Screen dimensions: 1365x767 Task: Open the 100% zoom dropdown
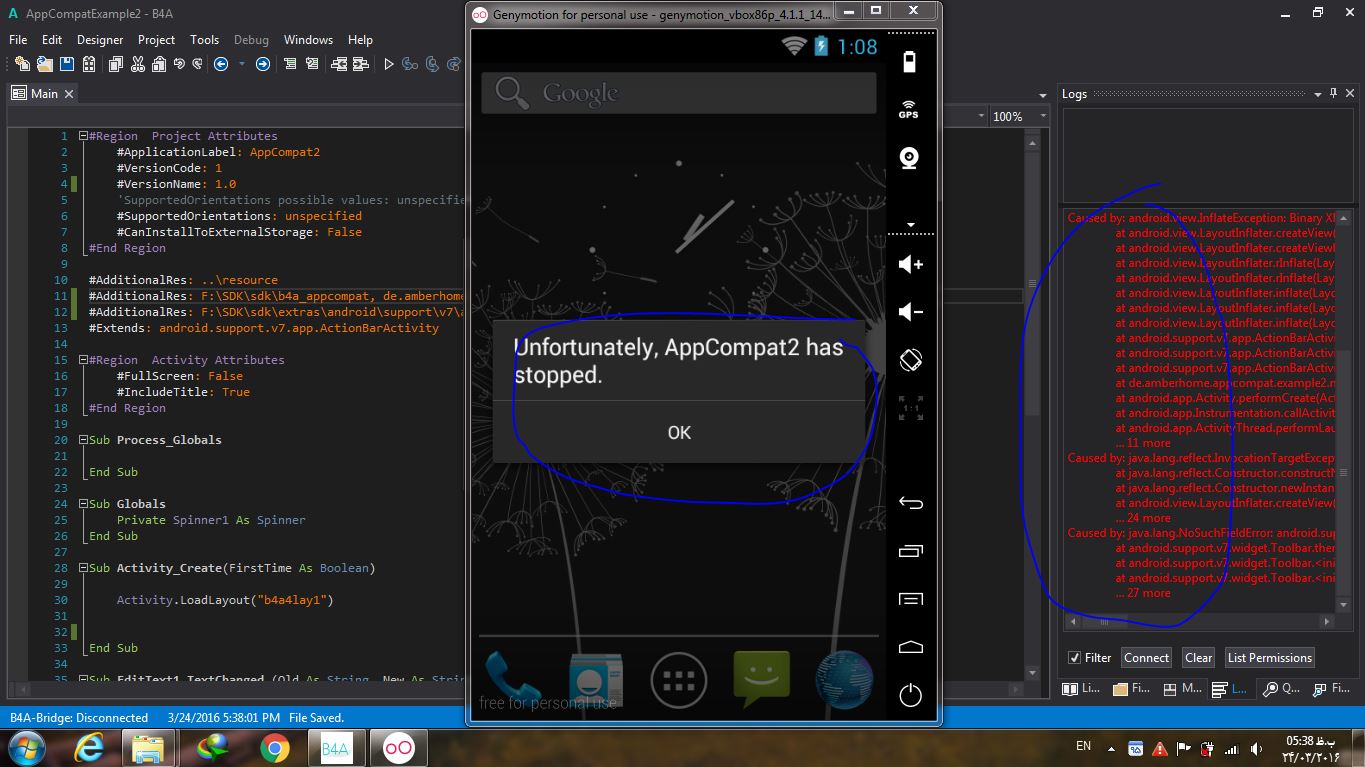click(1042, 117)
